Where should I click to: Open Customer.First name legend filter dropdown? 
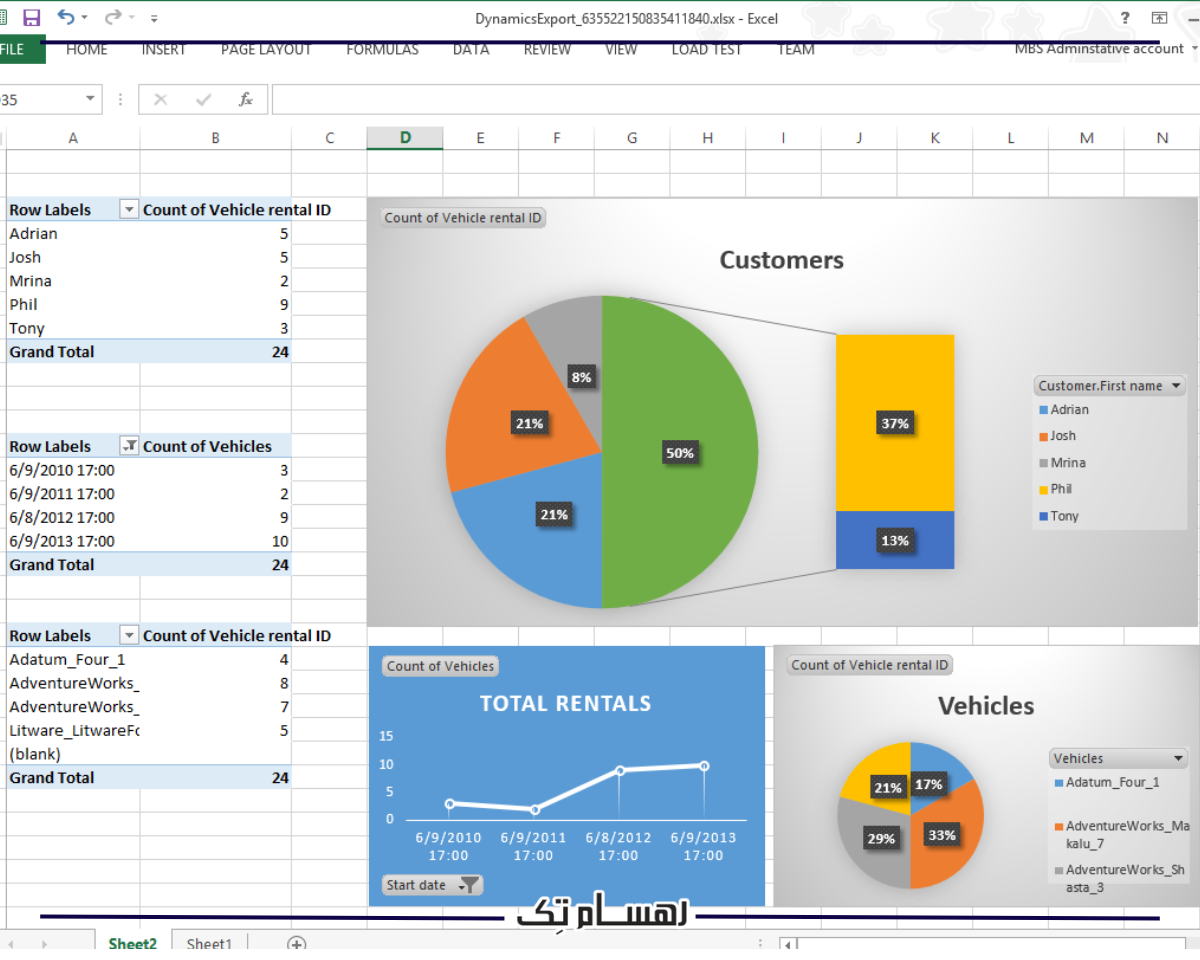[x=1176, y=386]
